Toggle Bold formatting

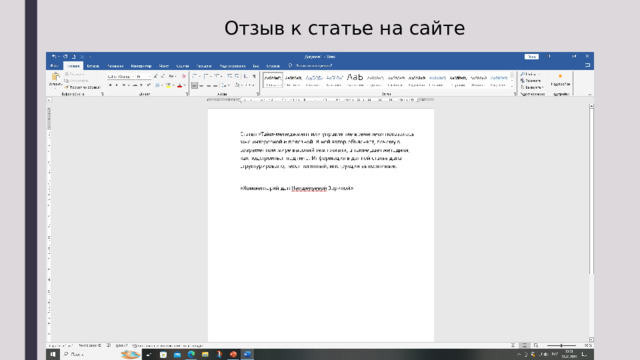click(110, 85)
